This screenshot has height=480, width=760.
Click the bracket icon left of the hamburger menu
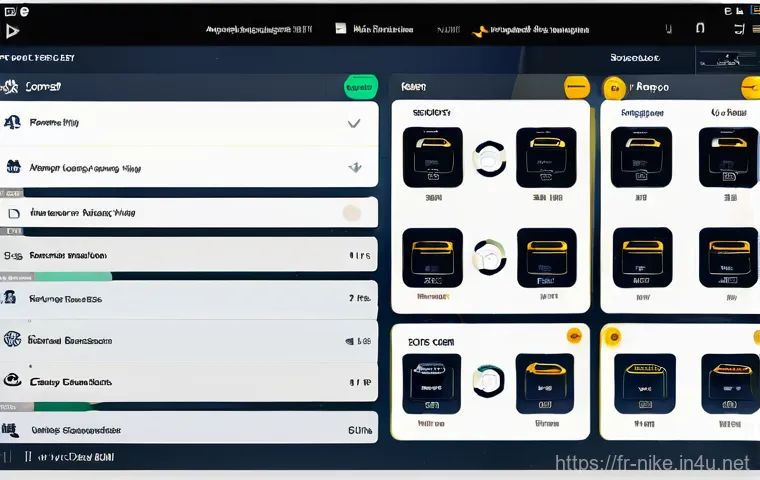click(739, 29)
